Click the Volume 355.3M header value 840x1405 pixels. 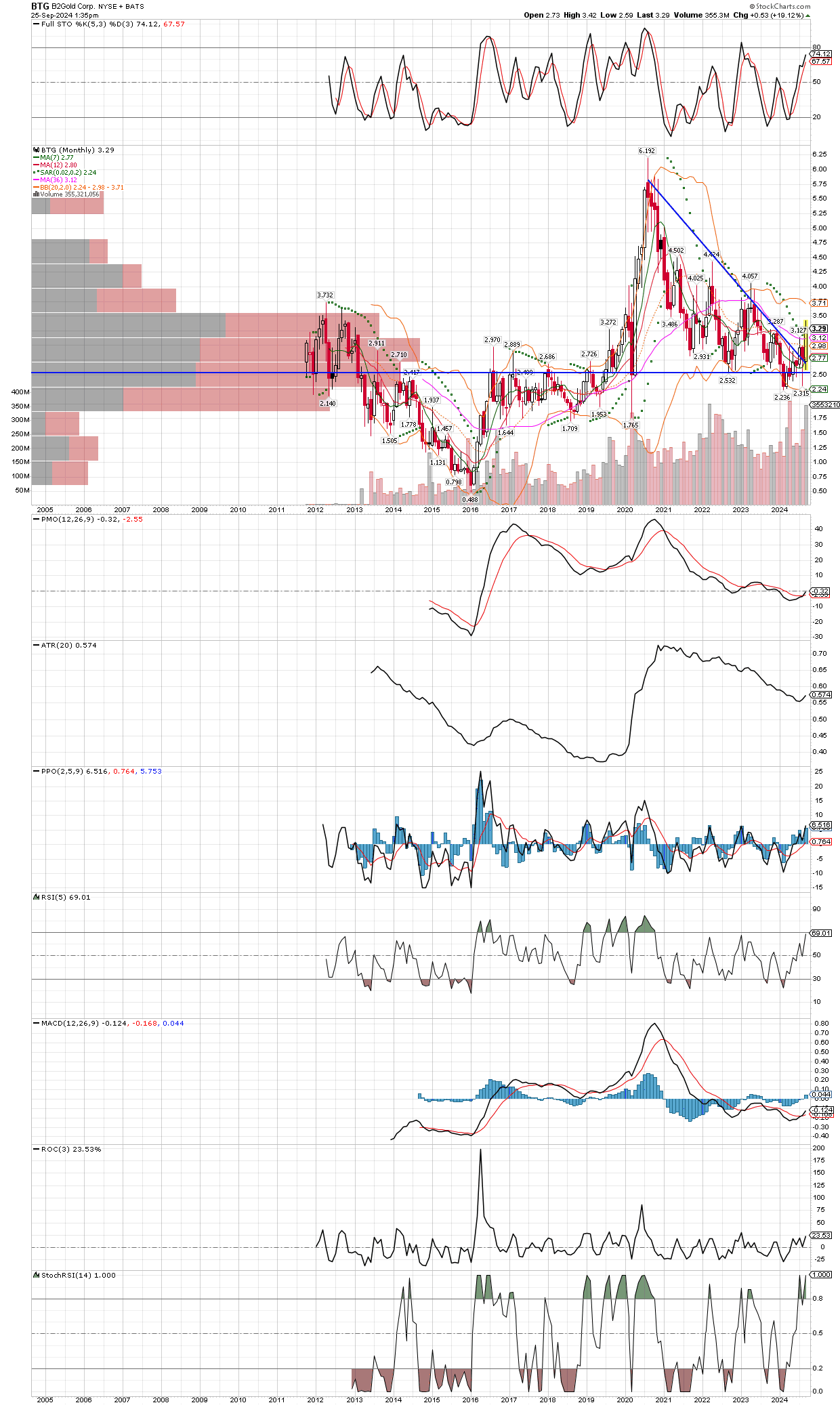(x=701, y=15)
